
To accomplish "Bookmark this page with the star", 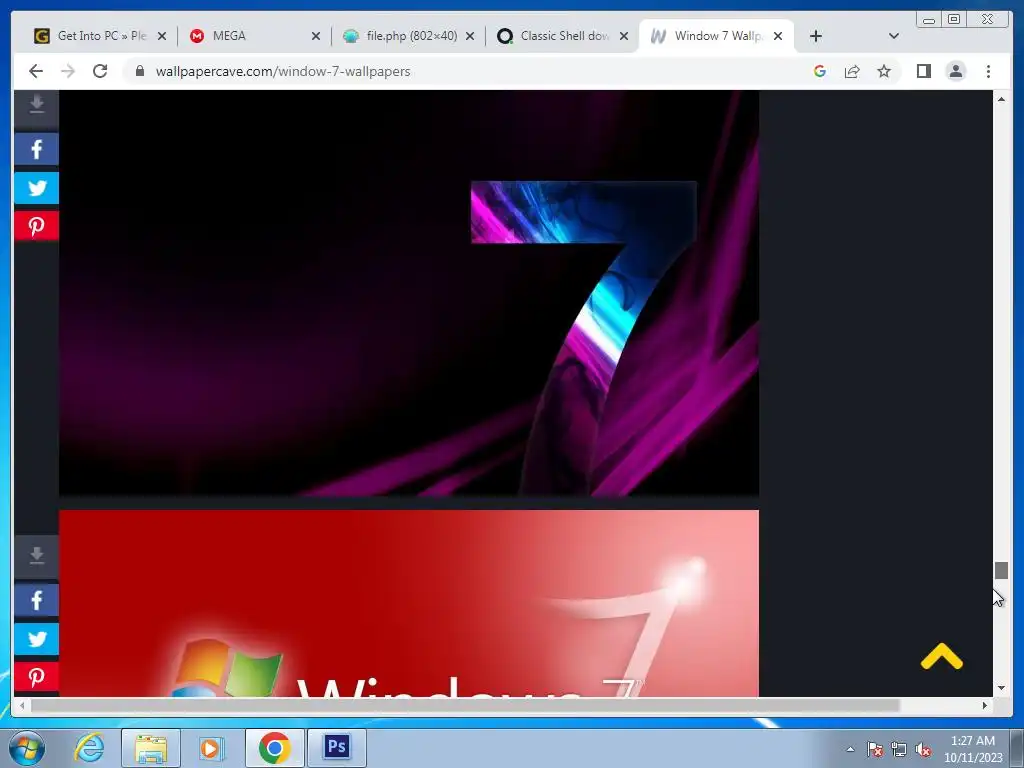I will coord(884,71).
